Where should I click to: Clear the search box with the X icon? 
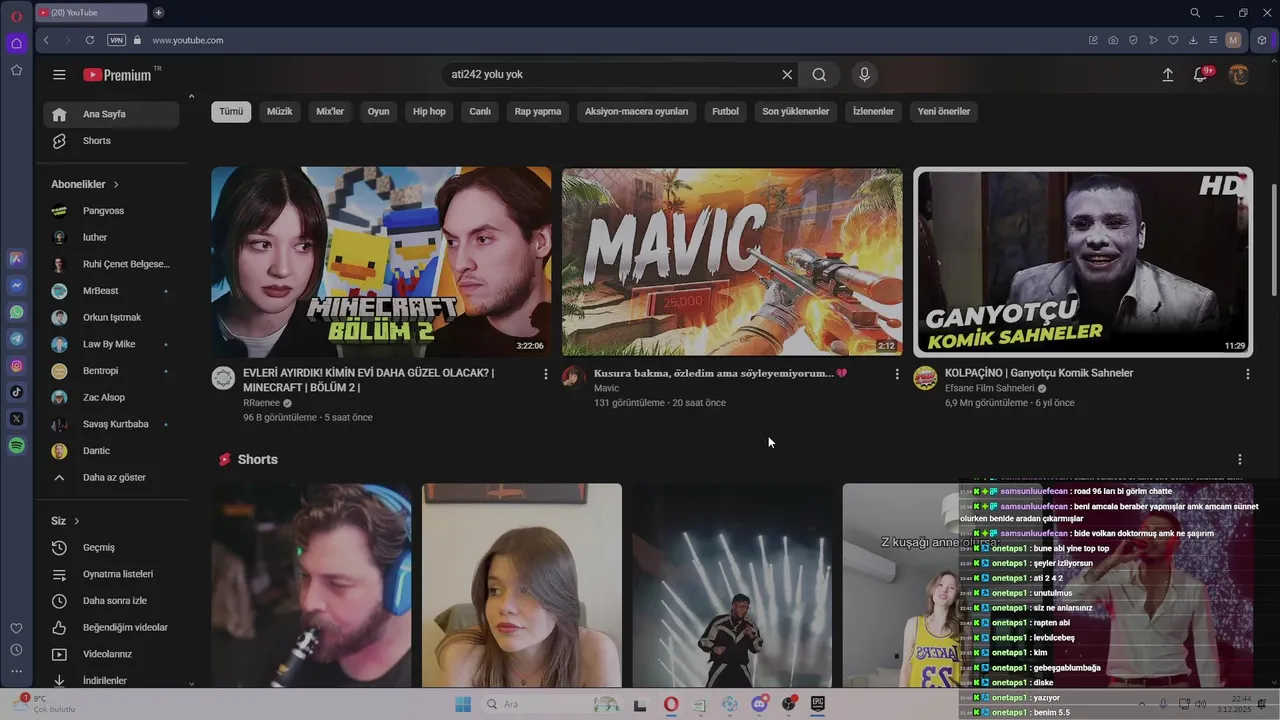787,75
